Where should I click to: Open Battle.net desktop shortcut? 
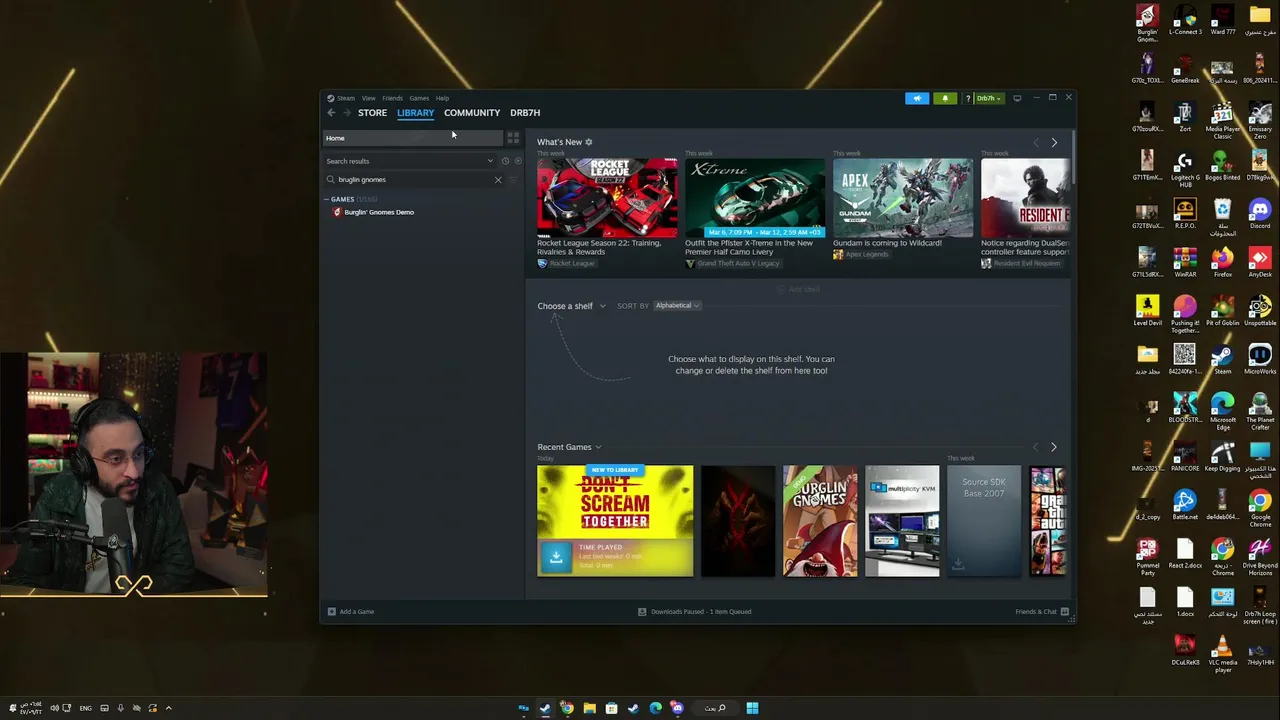click(1185, 505)
